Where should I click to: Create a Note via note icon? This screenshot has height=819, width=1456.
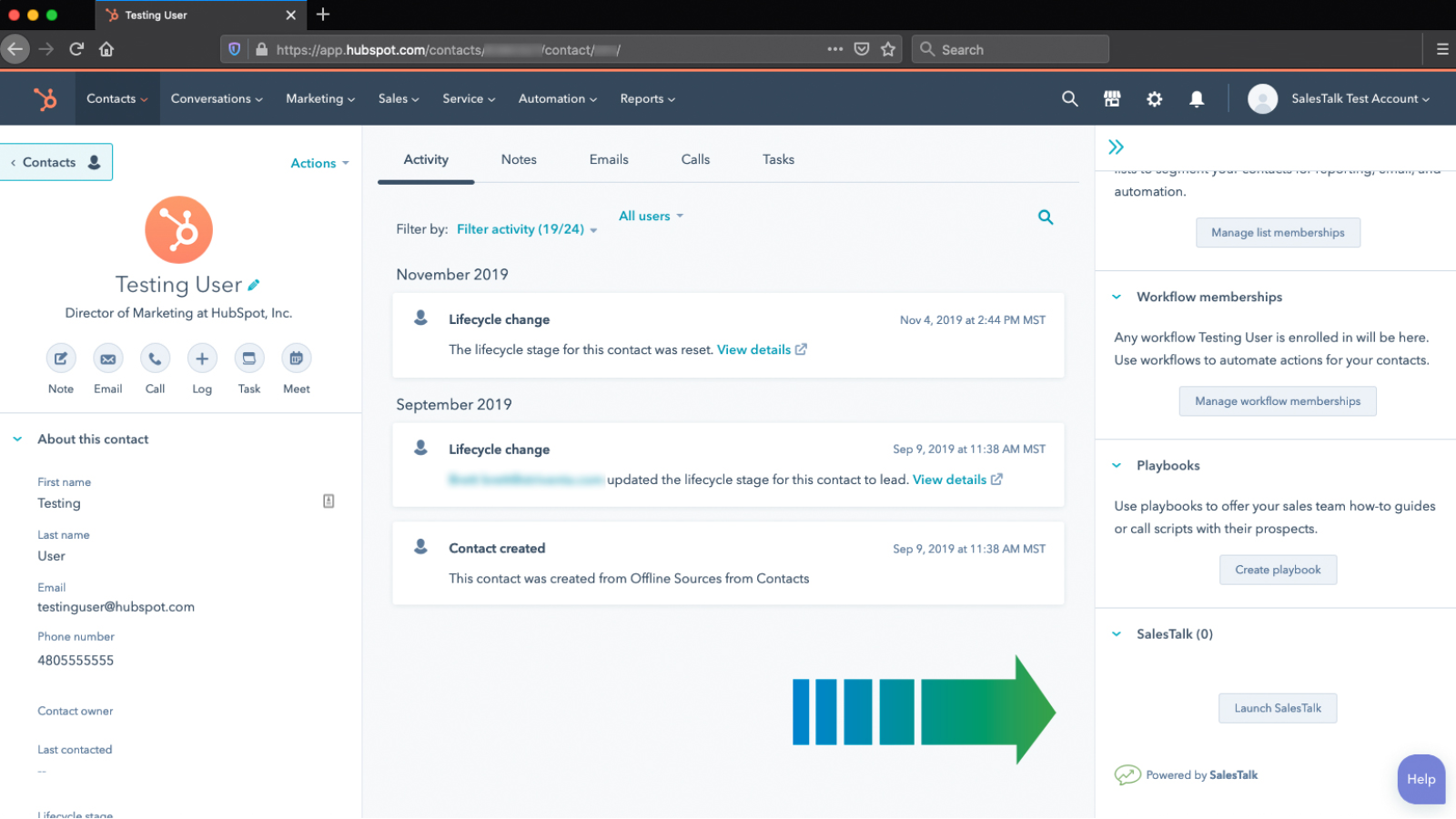(61, 359)
